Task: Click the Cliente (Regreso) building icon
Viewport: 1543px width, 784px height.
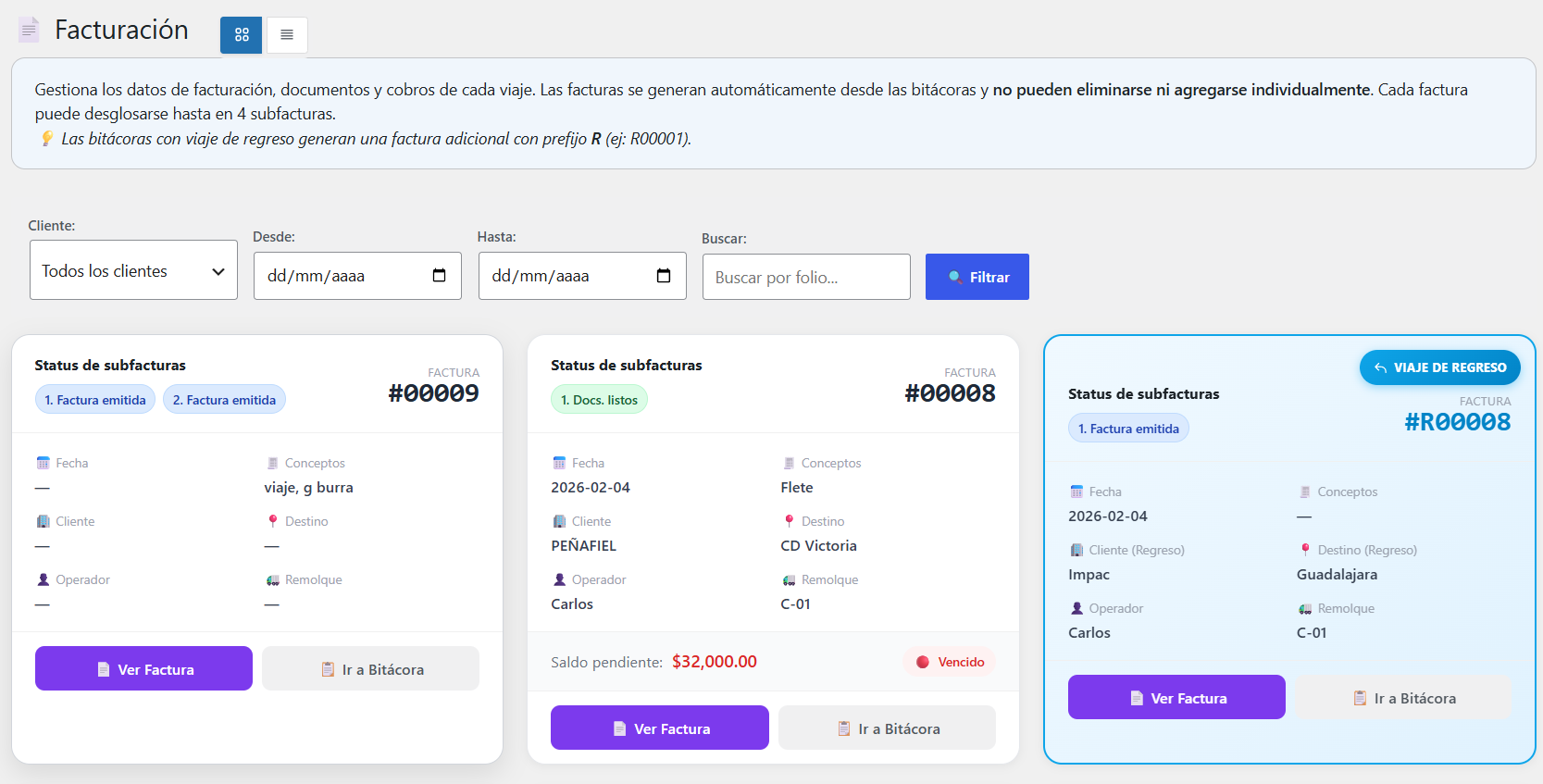Action: [x=1076, y=550]
